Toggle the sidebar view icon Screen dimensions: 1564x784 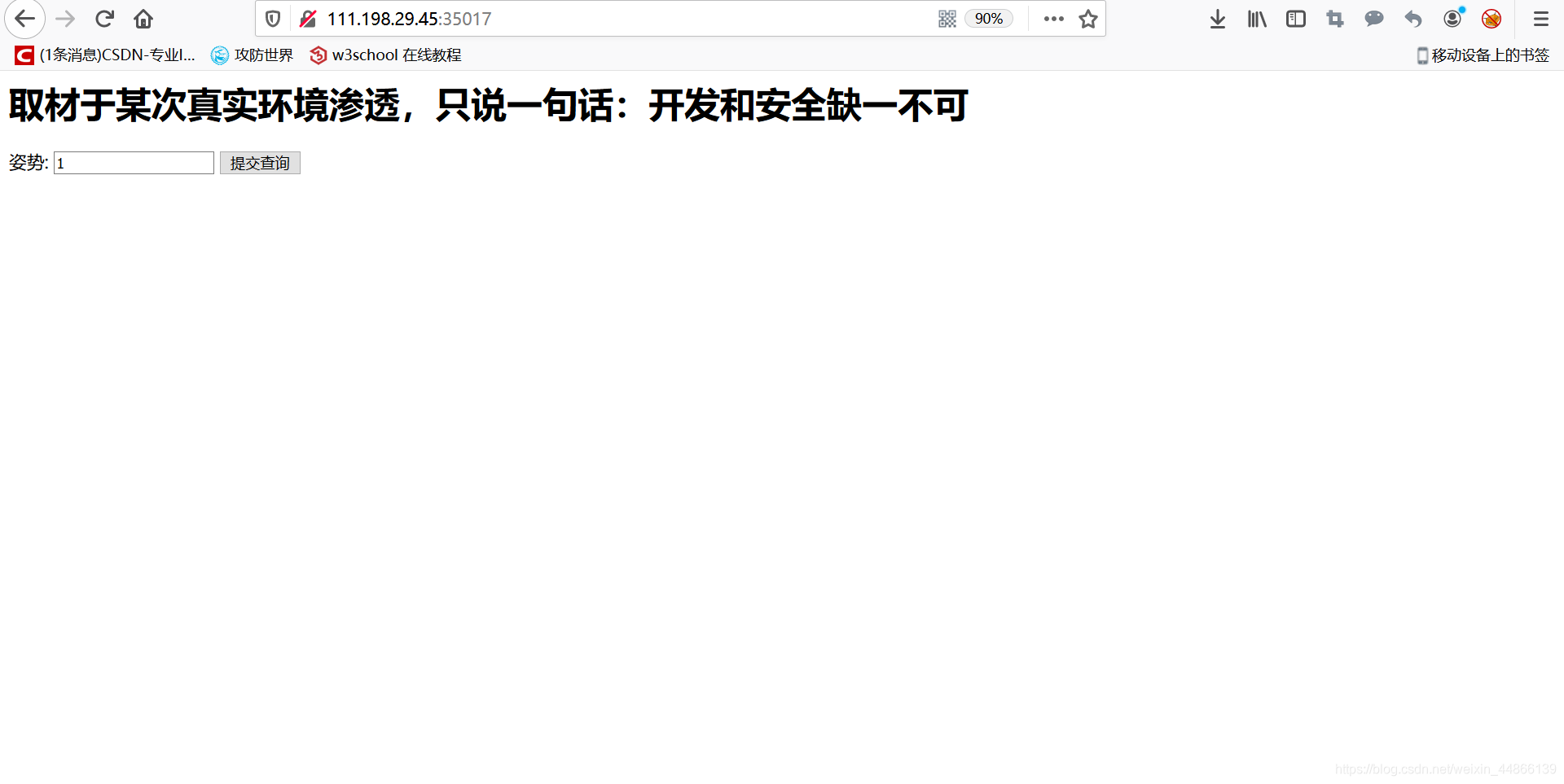(x=1295, y=18)
